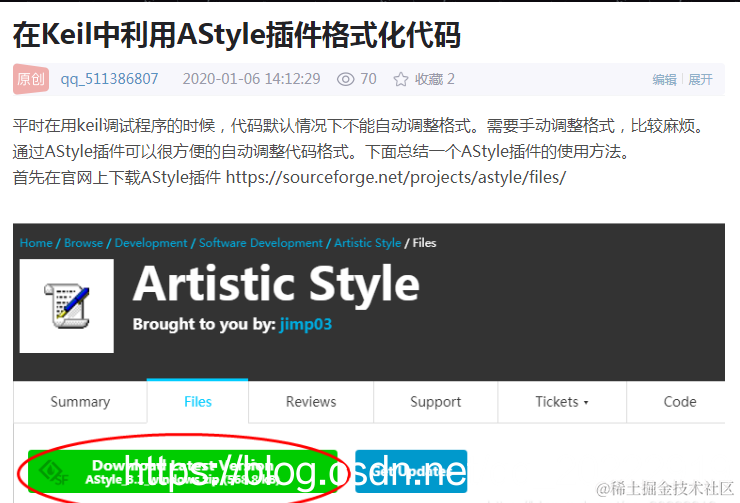740x503 pixels.
Task: Click the 收藏 2 favorites label
Action: click(x=435, y=79)
